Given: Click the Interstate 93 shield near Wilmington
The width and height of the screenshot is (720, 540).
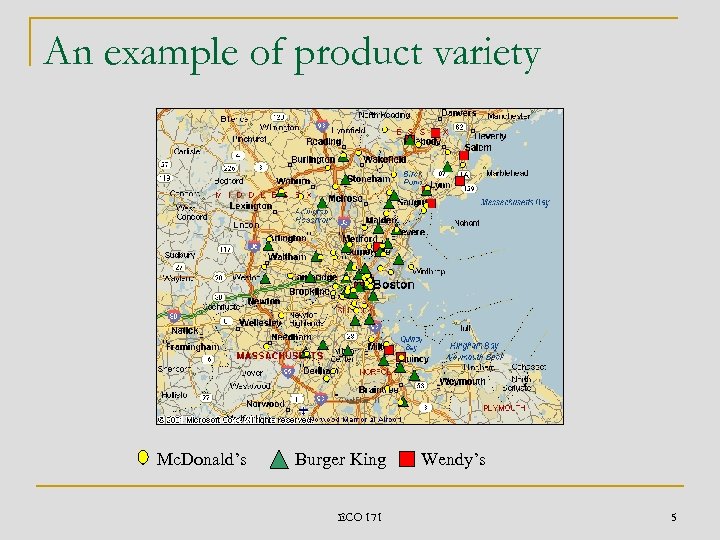Looking at the screenshot, I should (x=322, y=125).
